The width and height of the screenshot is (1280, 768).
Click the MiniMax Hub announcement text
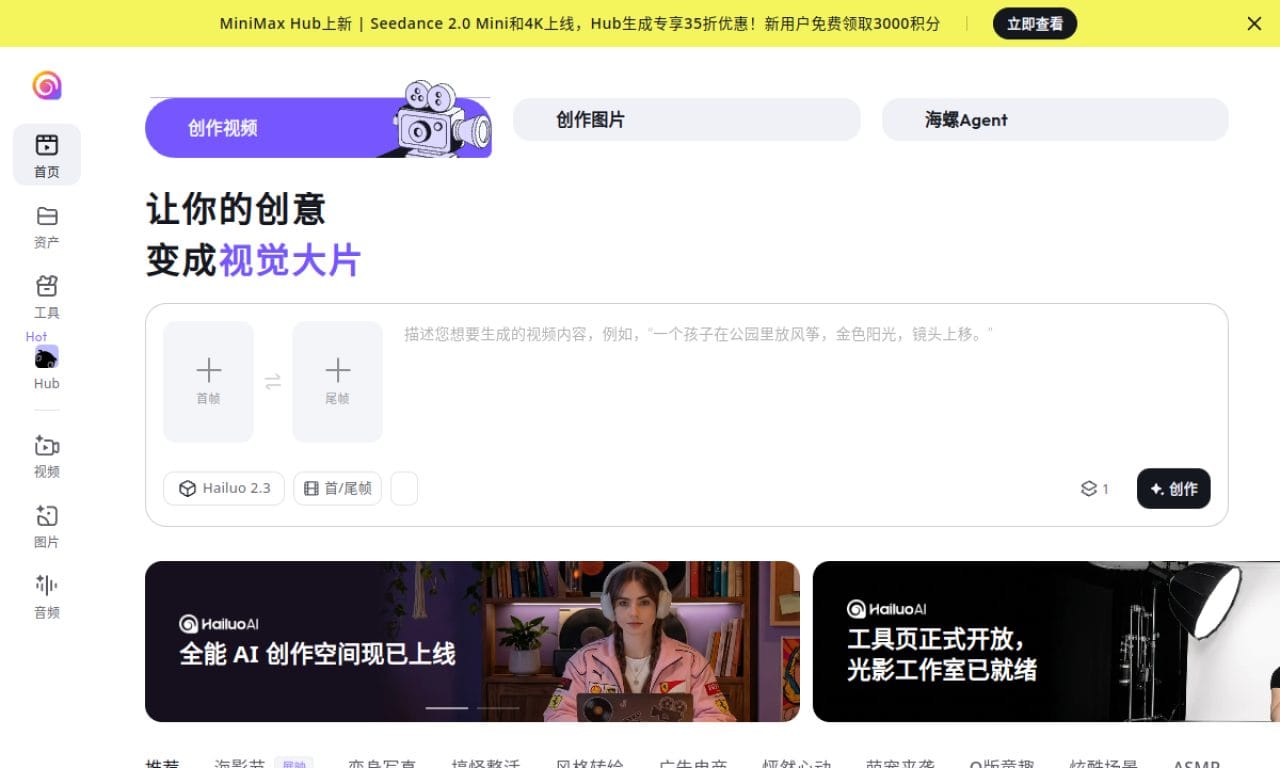tap(580, 23)
